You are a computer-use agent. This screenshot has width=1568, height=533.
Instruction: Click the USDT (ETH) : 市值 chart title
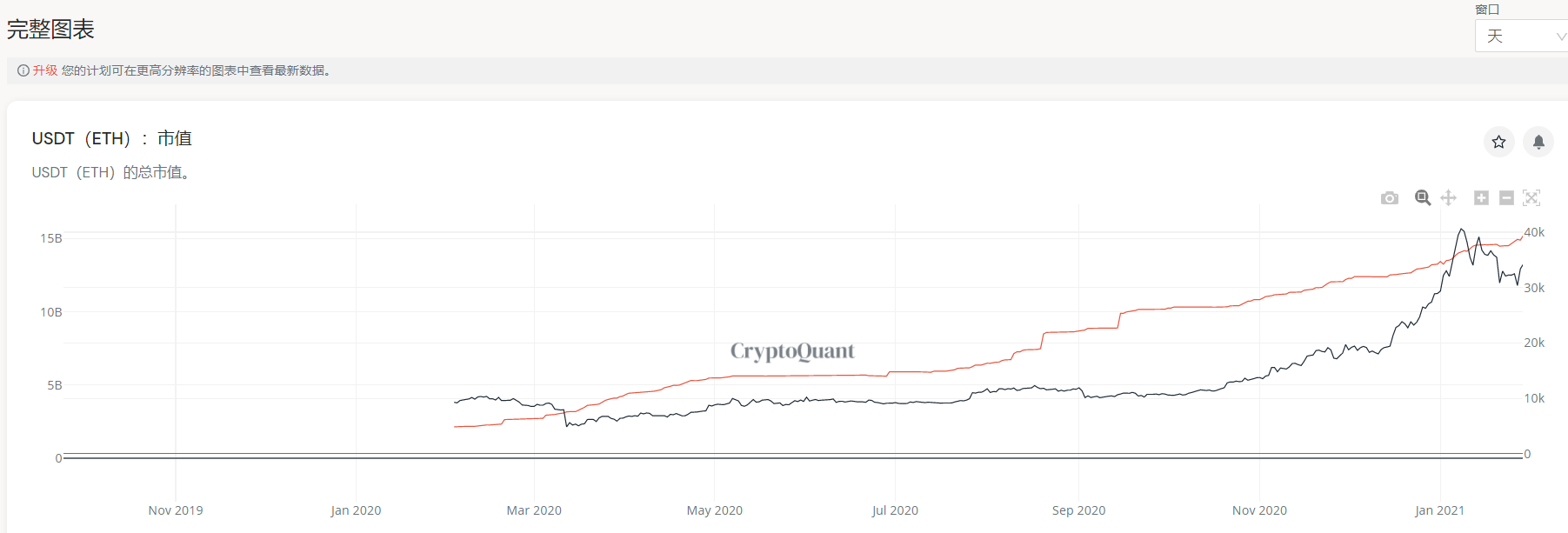tap(111, 138)
